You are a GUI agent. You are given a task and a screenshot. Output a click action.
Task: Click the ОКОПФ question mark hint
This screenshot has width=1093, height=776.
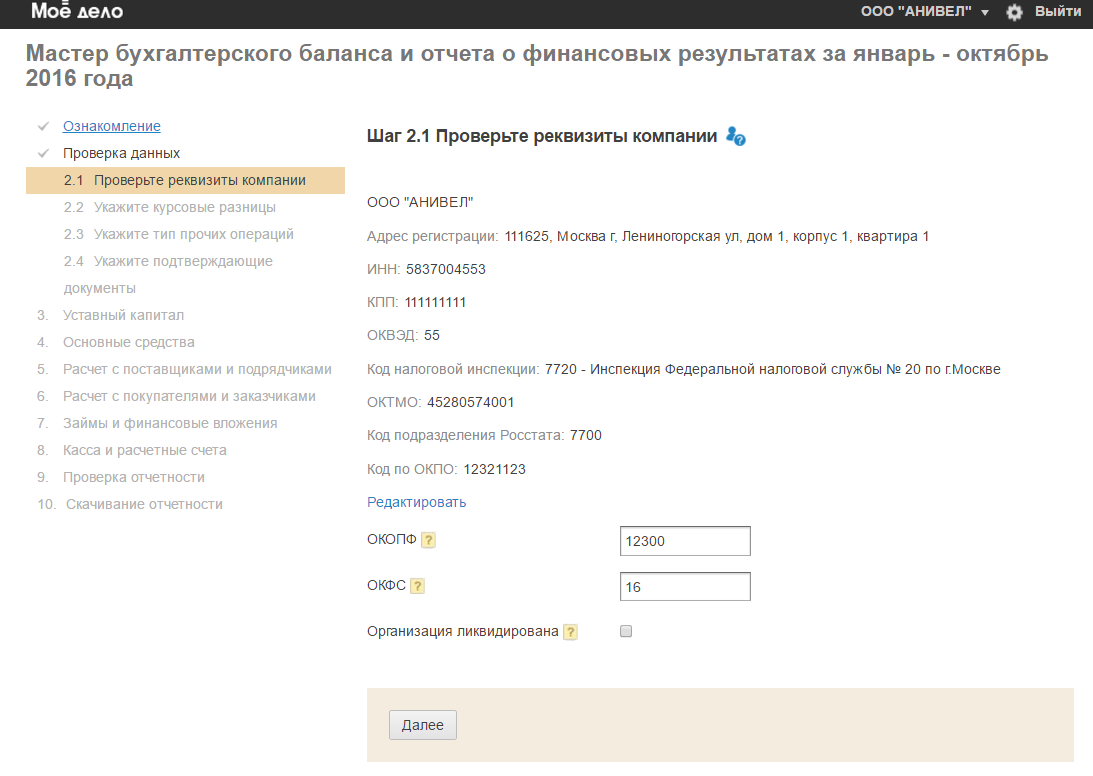point(428,540)
